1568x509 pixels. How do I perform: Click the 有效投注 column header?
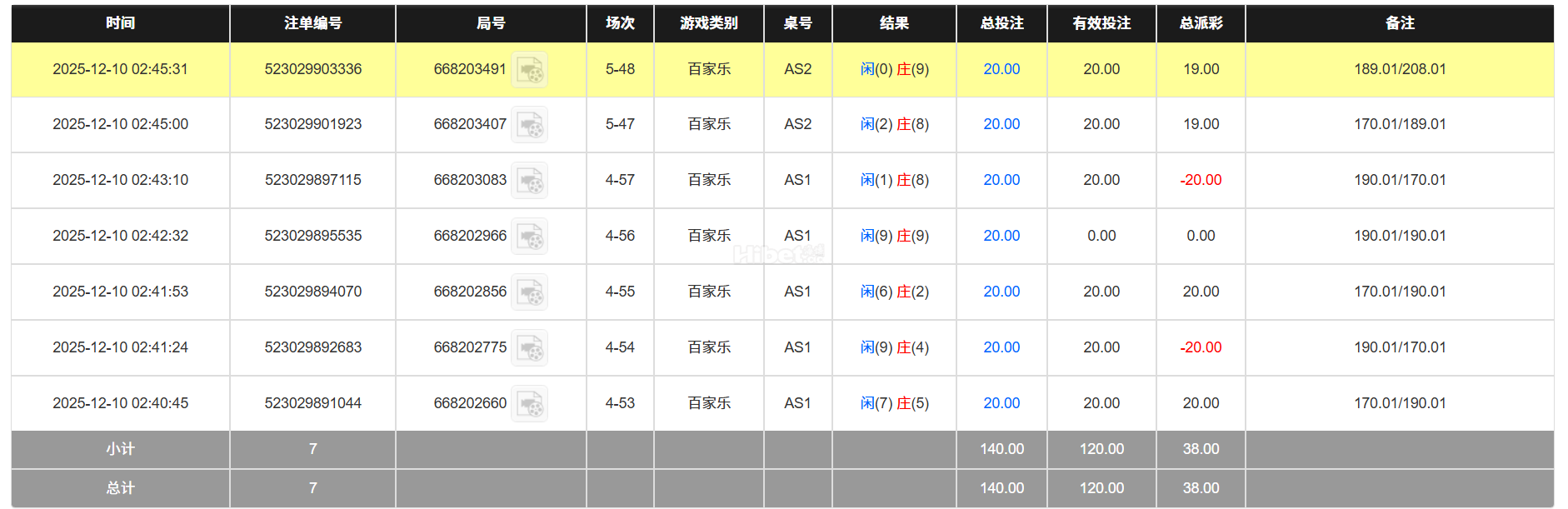[1101, 23]
